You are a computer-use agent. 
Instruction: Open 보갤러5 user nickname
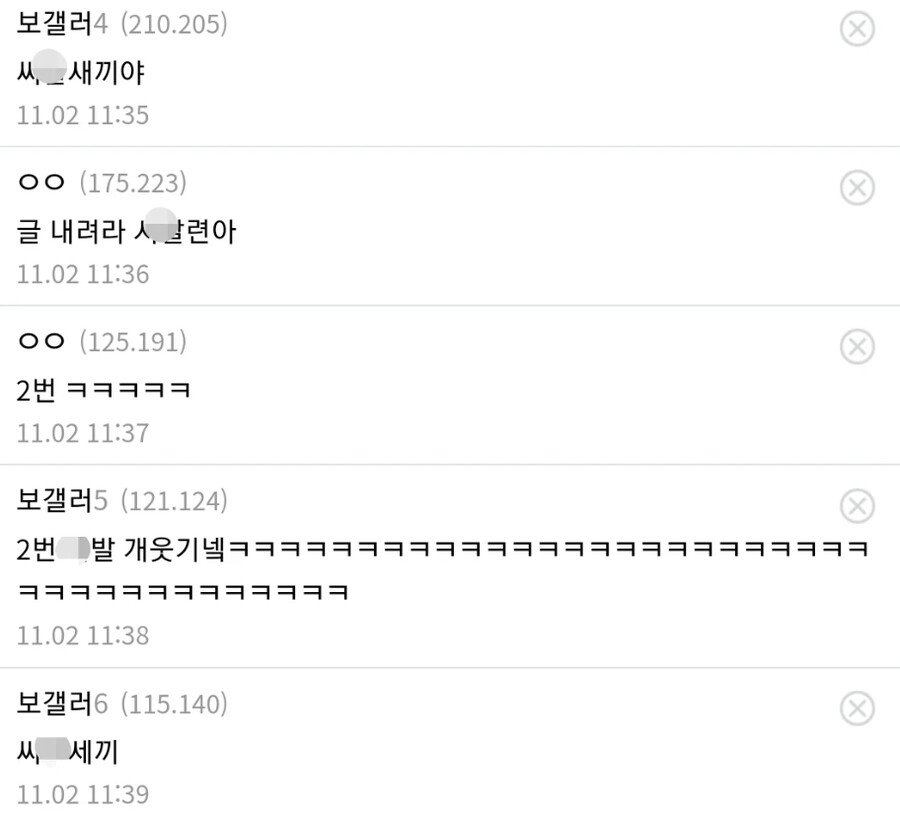click(x=62, y=501)
